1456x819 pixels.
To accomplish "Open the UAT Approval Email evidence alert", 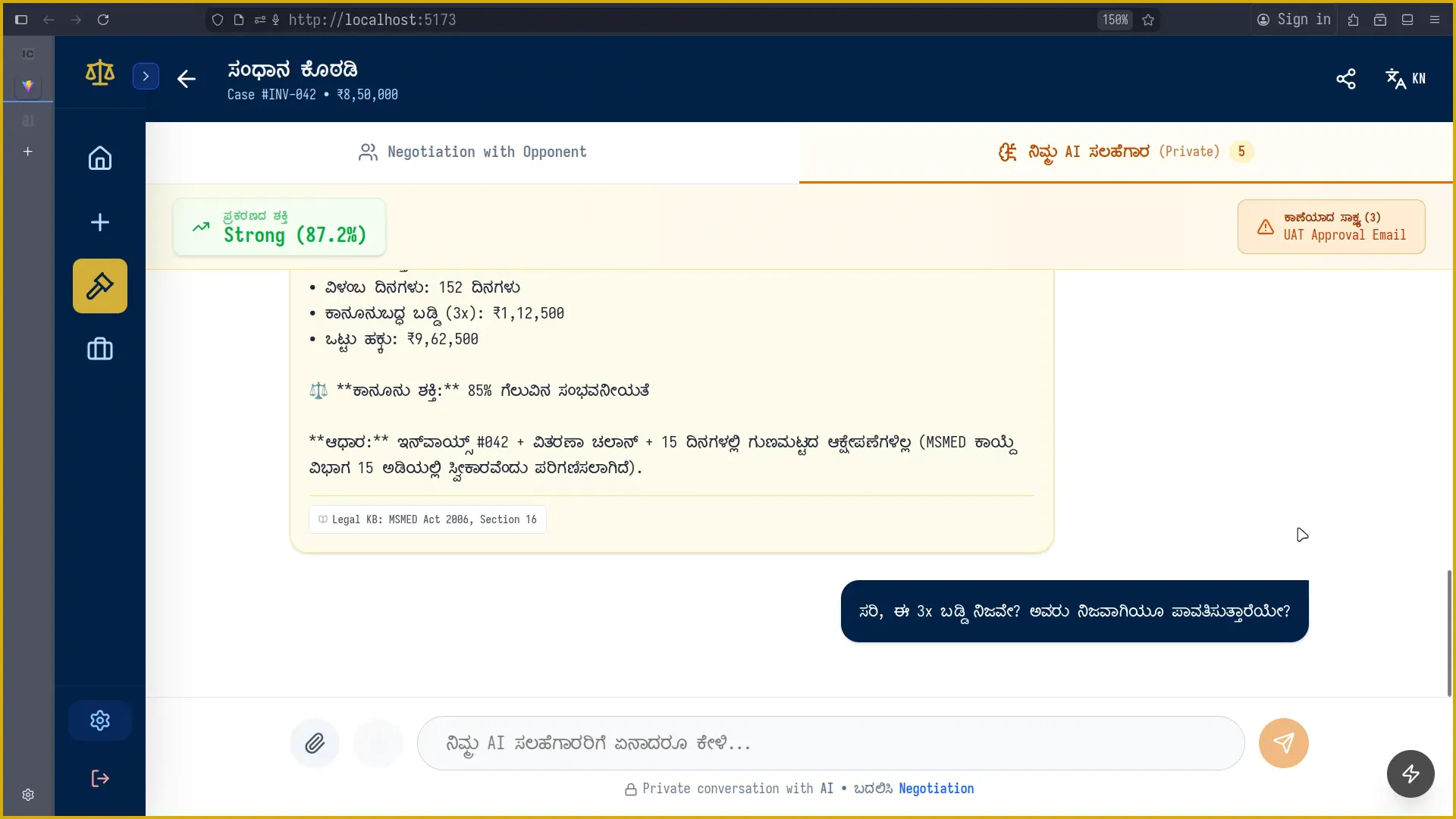I will [1331, 226].
